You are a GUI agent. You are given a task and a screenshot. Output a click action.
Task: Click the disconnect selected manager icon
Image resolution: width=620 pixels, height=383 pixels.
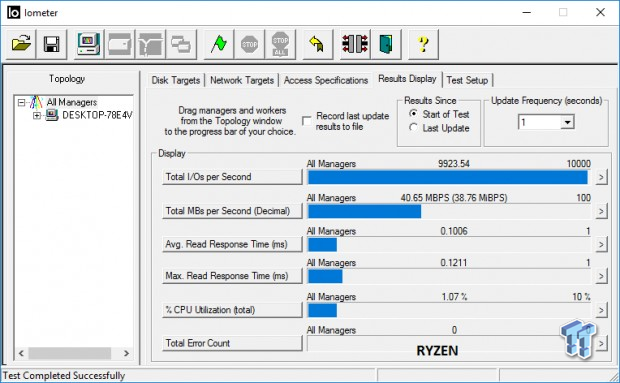[355, 44]
